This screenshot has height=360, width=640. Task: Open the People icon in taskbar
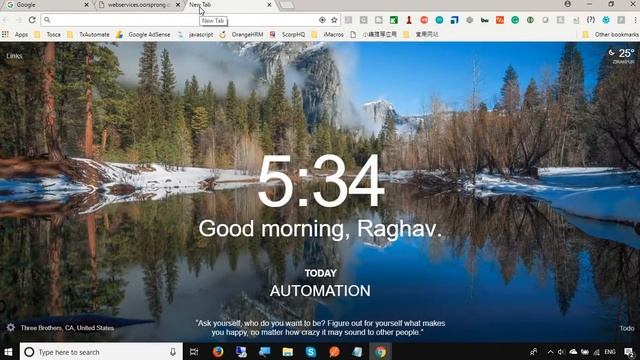point(533,352)
